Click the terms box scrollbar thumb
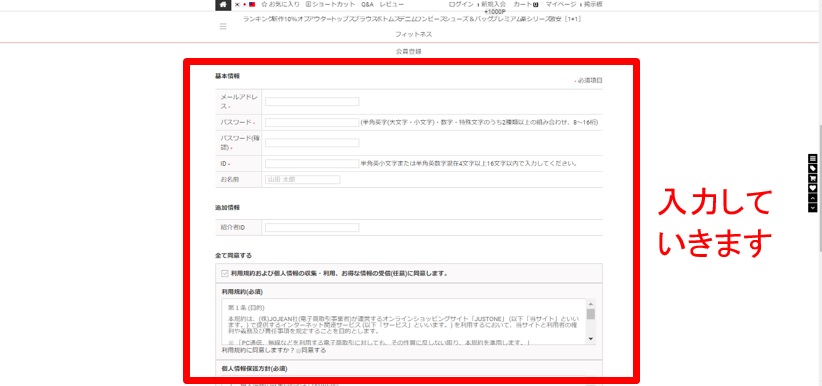822x386 pixels. (591, 314)
